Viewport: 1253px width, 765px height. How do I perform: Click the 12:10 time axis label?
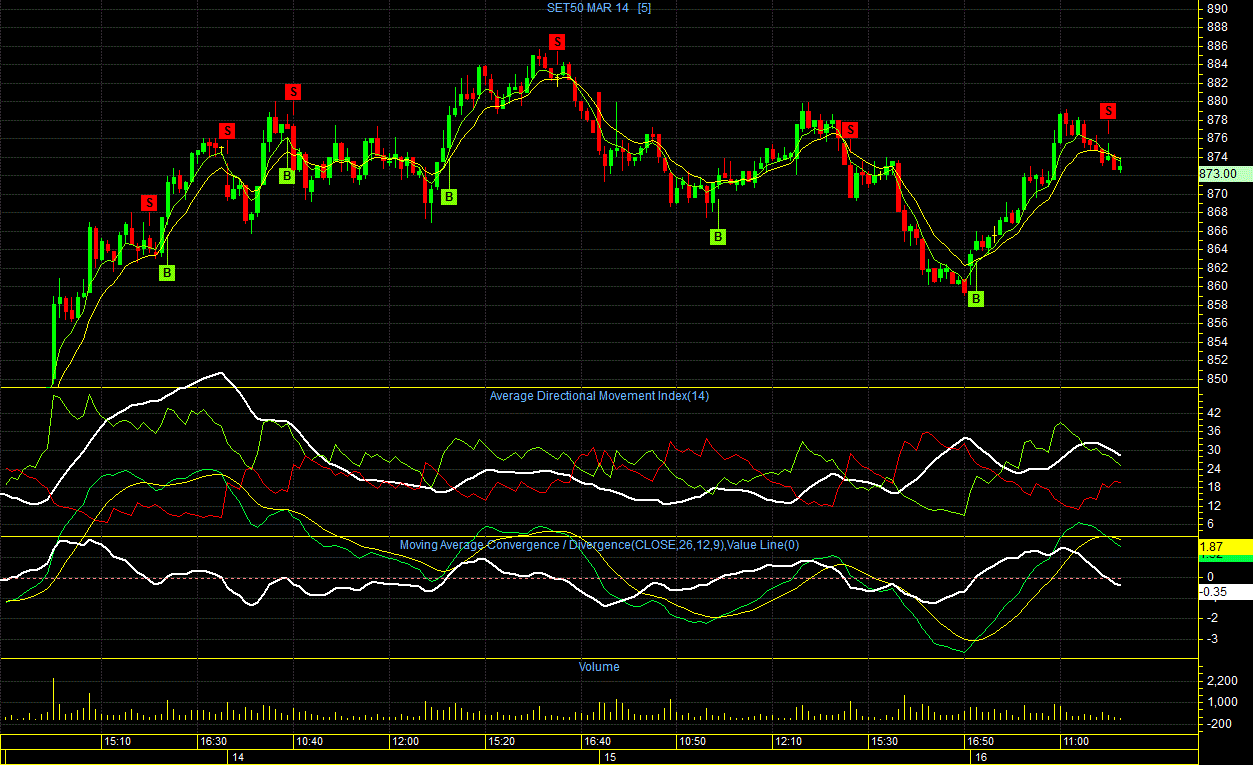pyautogui.click(x=789, y=742)
